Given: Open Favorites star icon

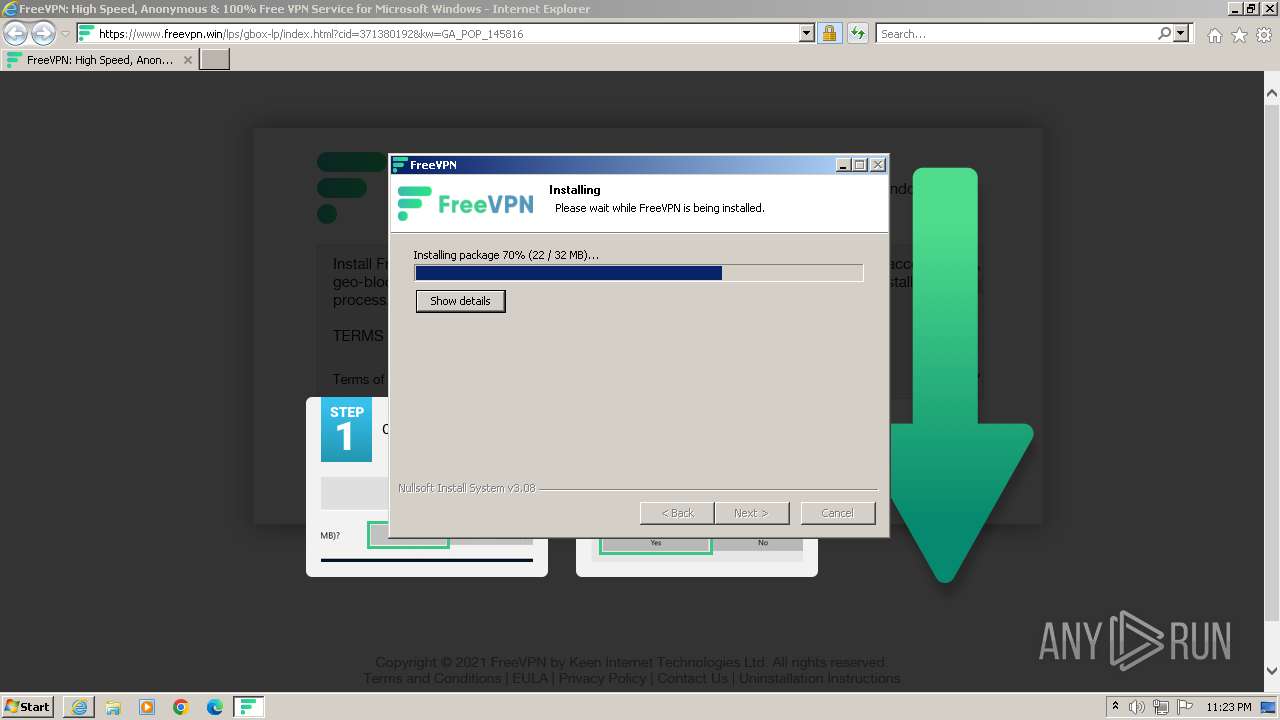Looking at the screenshot, I should pyautogui.click(x=1239, y=35).
